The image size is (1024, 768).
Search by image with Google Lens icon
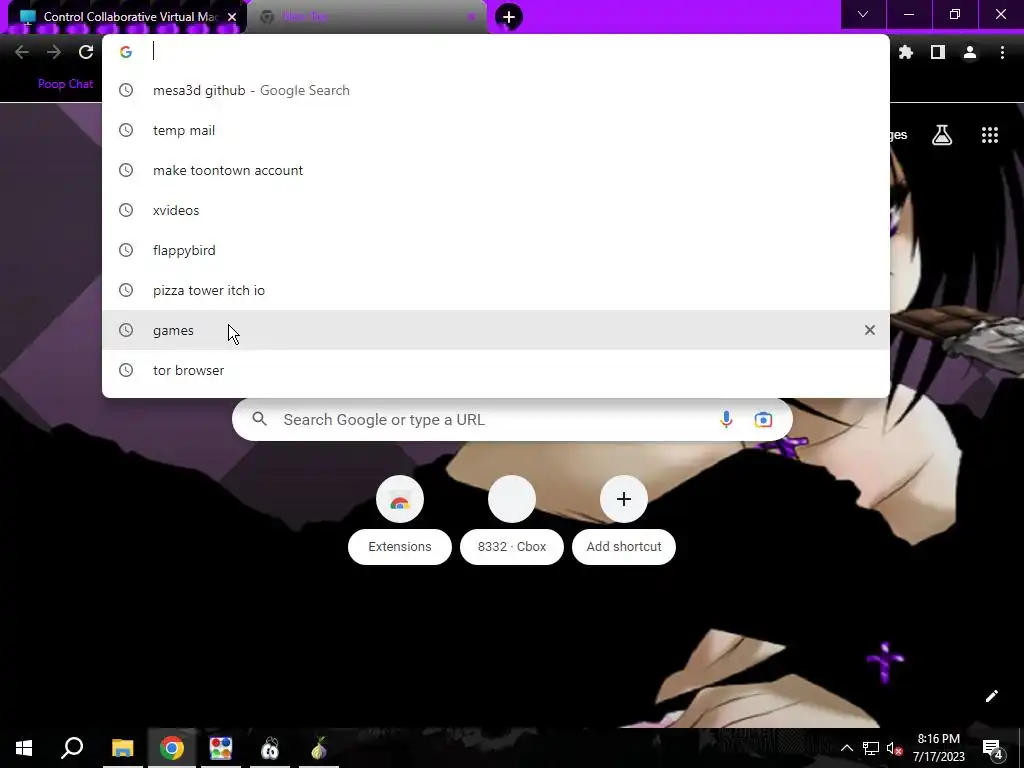pos(763,420)
